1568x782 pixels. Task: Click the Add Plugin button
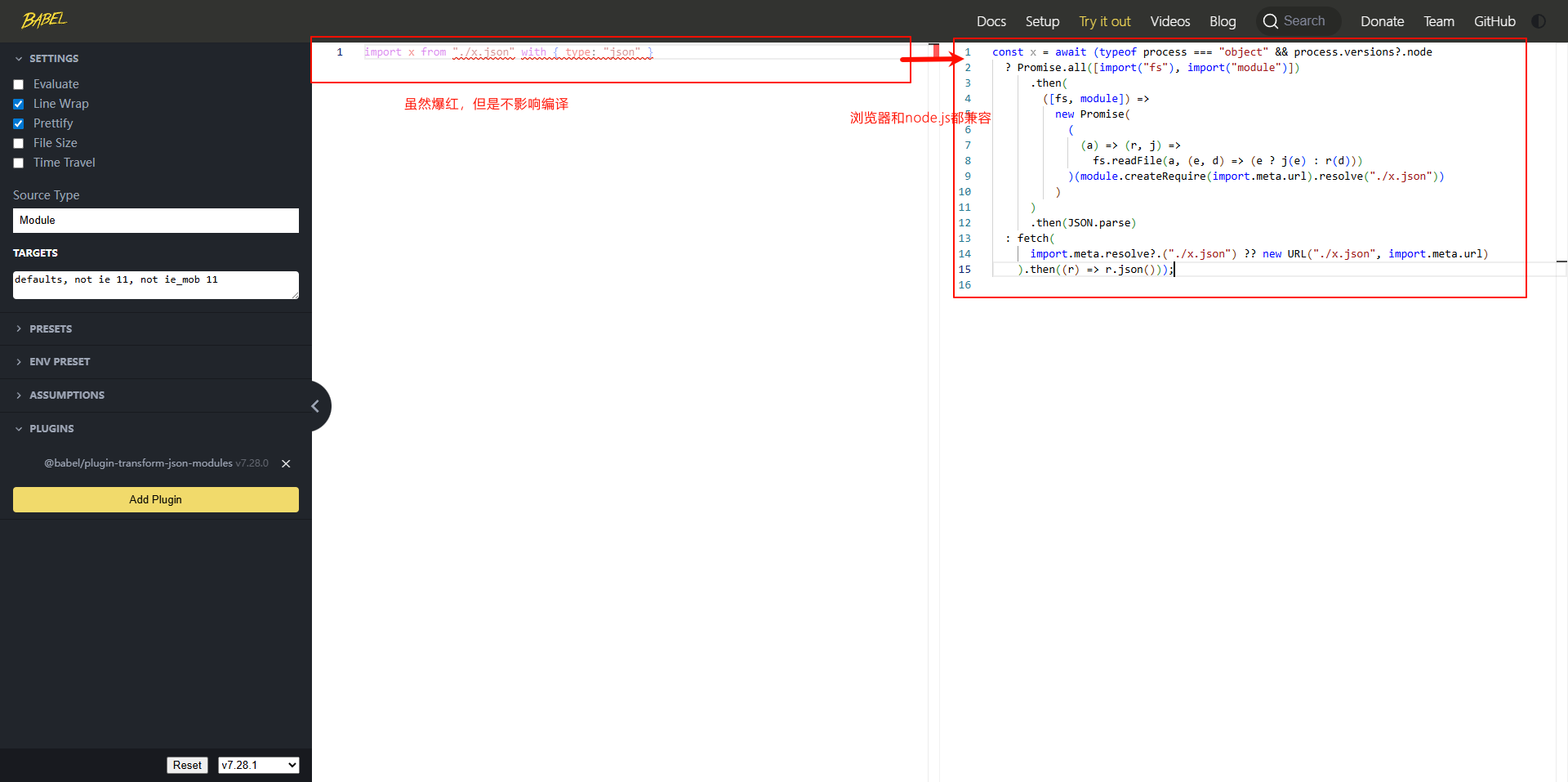pyautogui.click(x=156, y=499)
